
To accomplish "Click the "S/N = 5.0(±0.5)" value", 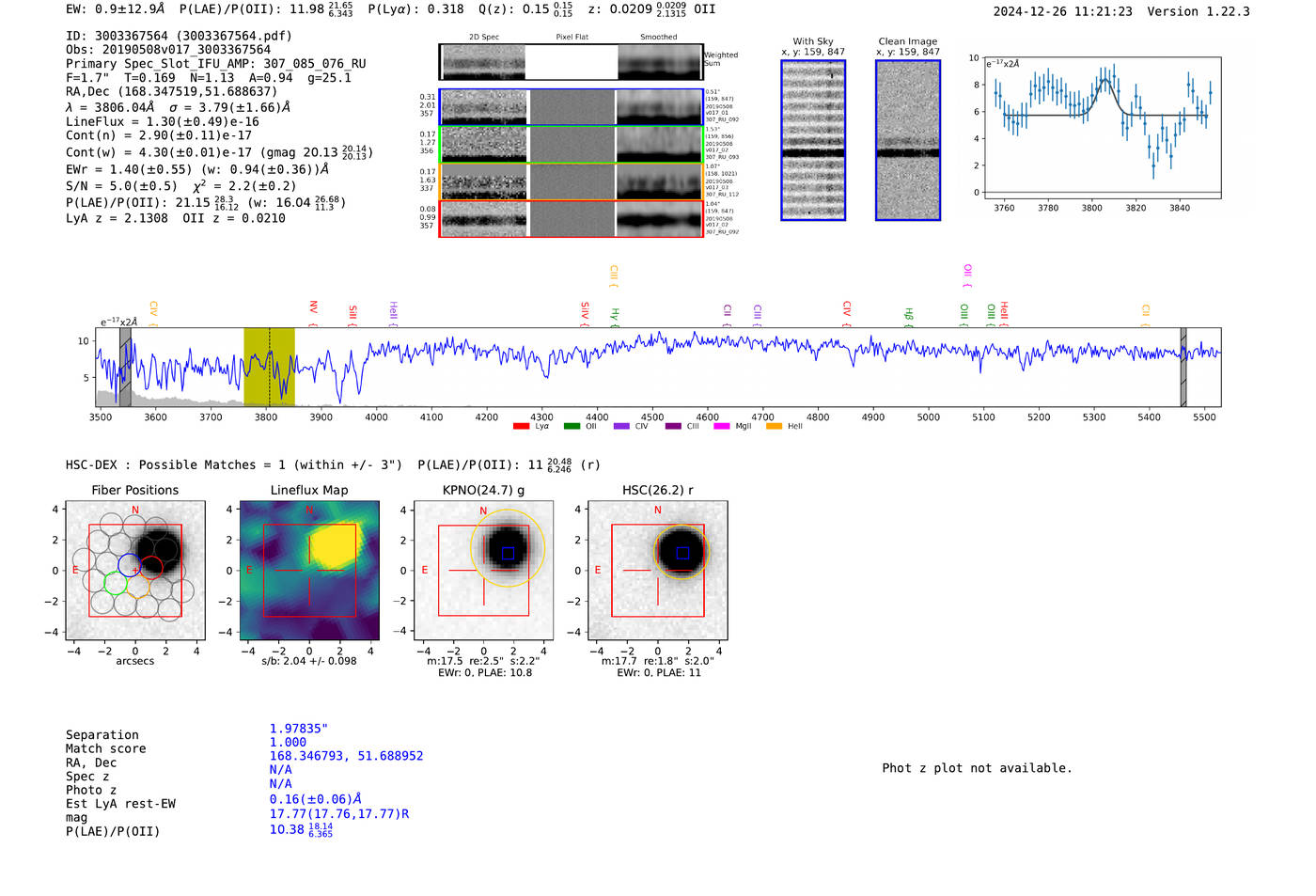I will tap(121, 186).
